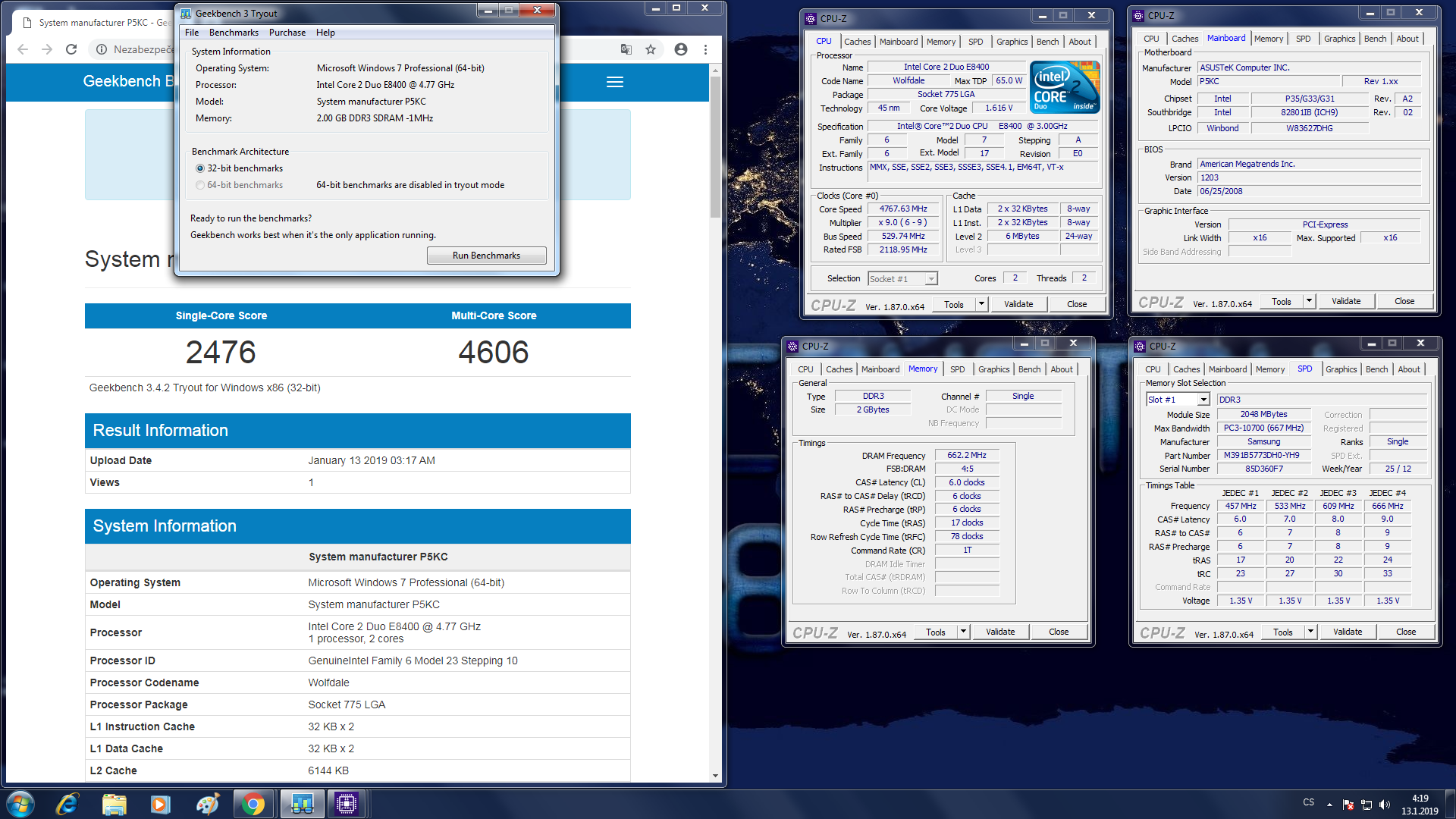Image resolution: width=1456 pixels, height=819 pixels.
Task: Click Core Speed 4767.63 MHz field
Action: click(902, 209)
